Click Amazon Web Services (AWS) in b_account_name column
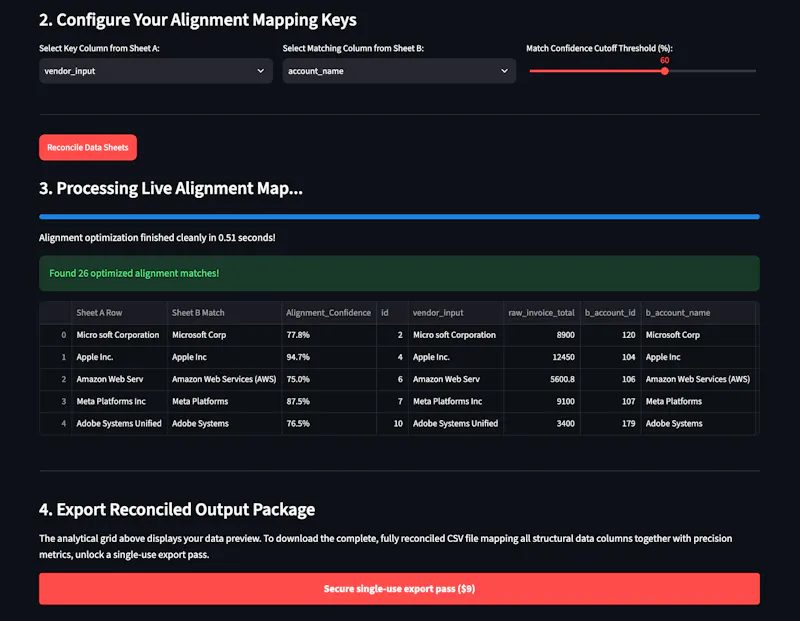This screenshot has height=621, width=800. click(x=698, y=379)
